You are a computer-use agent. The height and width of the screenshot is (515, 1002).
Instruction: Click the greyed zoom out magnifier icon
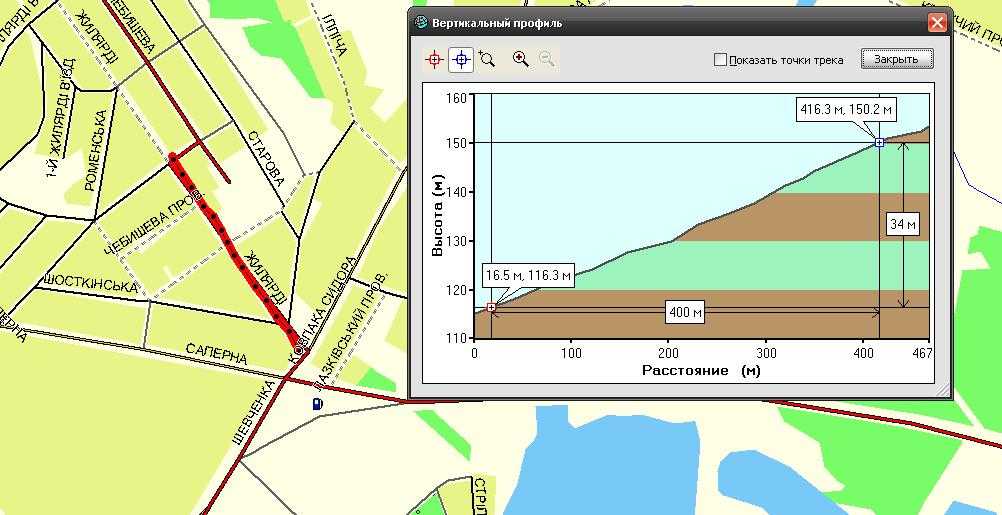[546, 59]
